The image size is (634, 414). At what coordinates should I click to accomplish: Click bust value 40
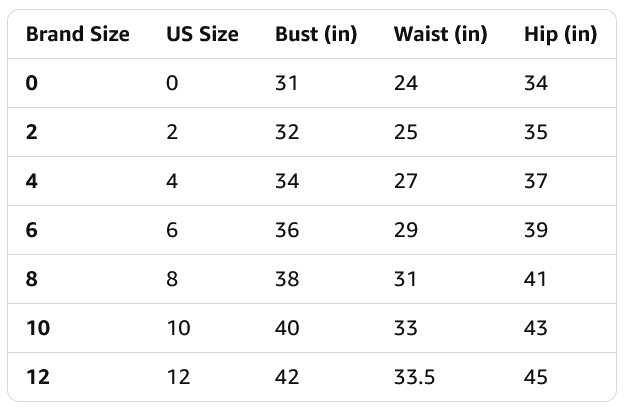[287, 328]
